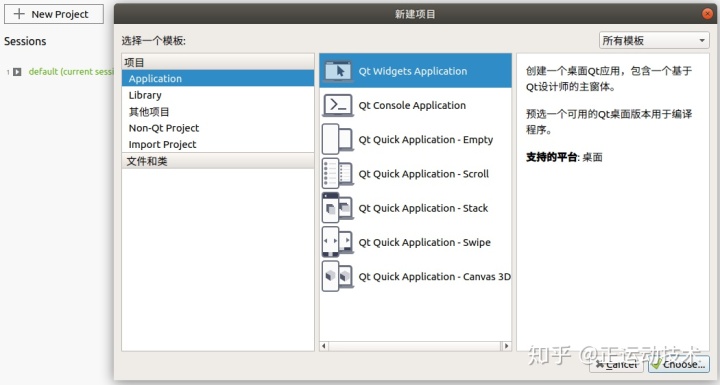Screen dimensions: 720x385
Task: Open the 所有模板 template filter dropdown
Action: [x=653, y=40]
